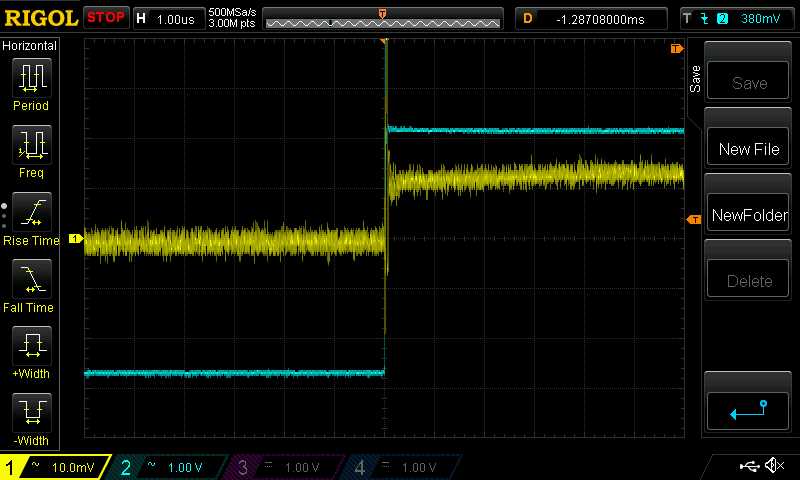Viewport: 800px width, 480px height.
Task: Click the trigger T label in top bar
Action: coord(687,19)
